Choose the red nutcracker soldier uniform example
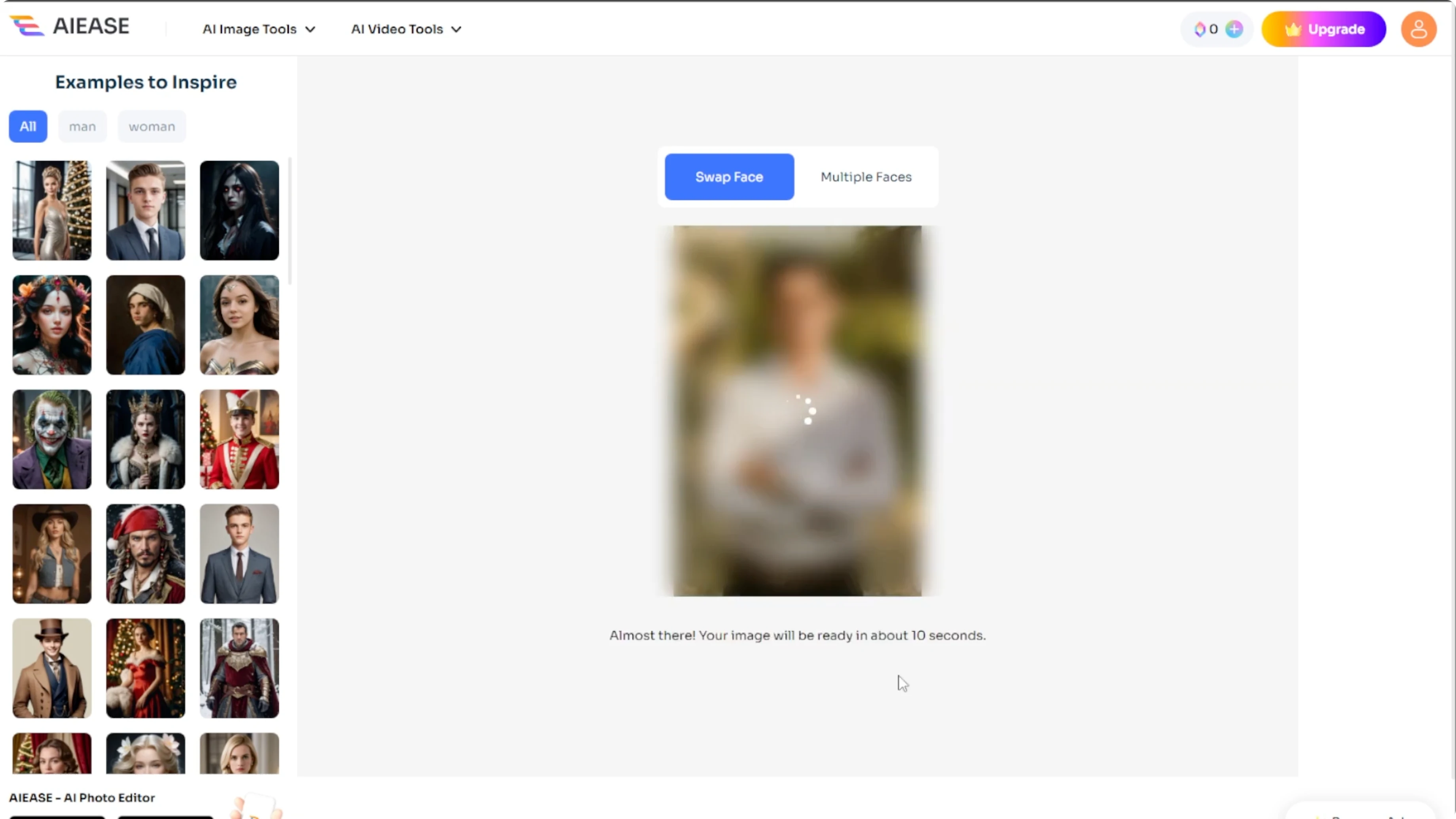1456x819 pixels. (x=240, y=439)
